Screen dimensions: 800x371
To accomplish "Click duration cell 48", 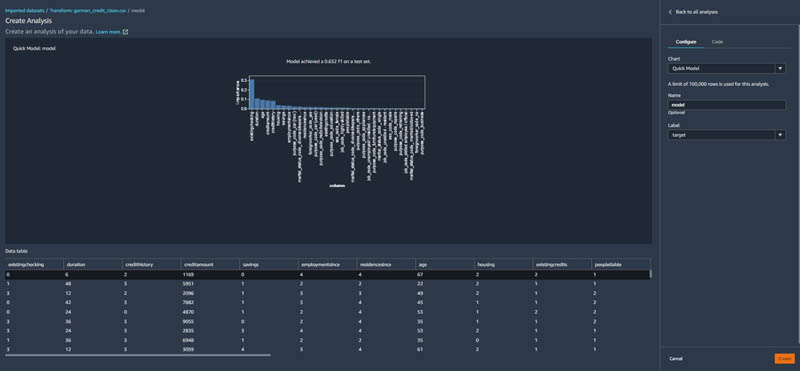I will tap(69, 284).
